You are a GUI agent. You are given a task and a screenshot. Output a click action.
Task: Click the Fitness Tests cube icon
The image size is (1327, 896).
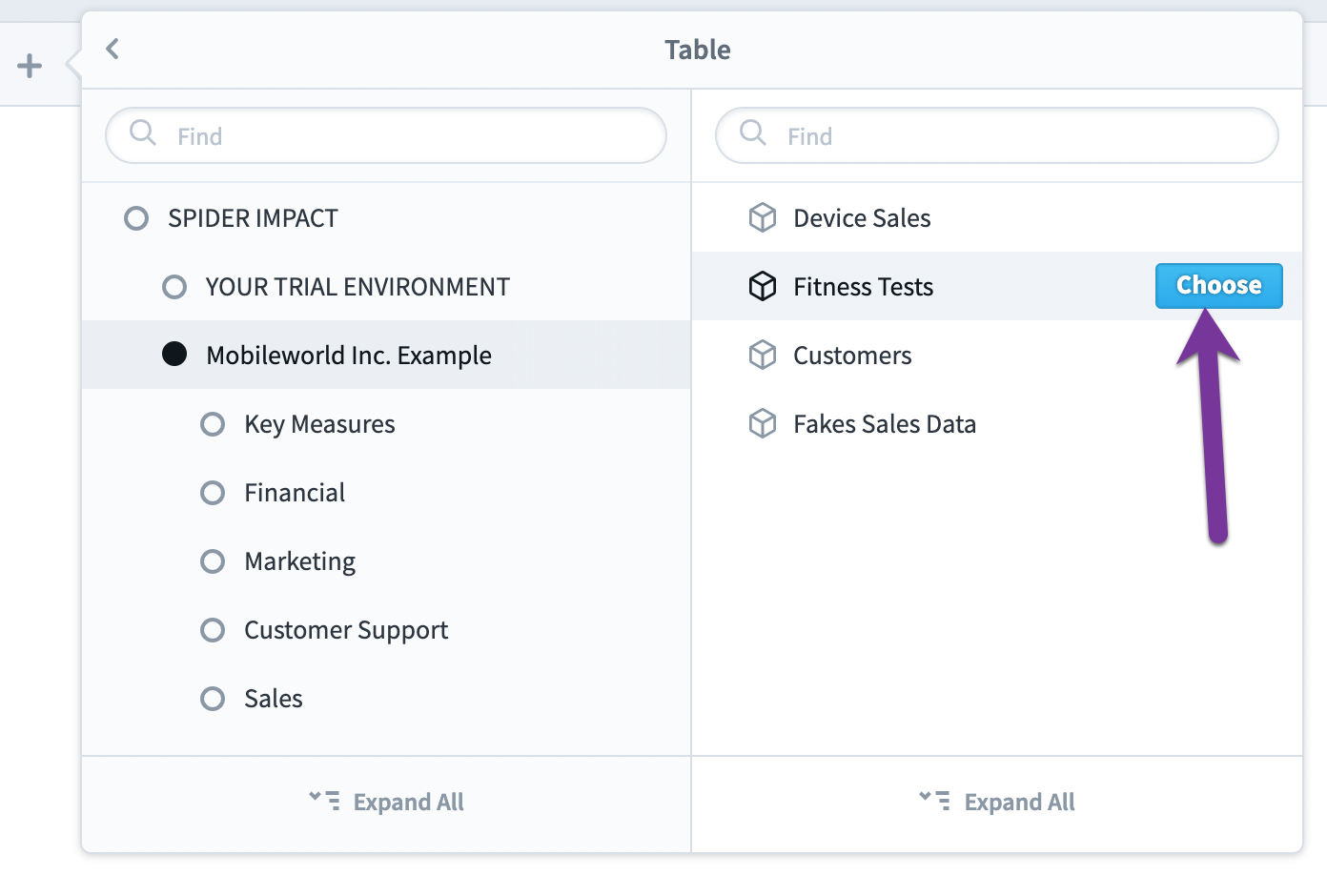(763, 286)
